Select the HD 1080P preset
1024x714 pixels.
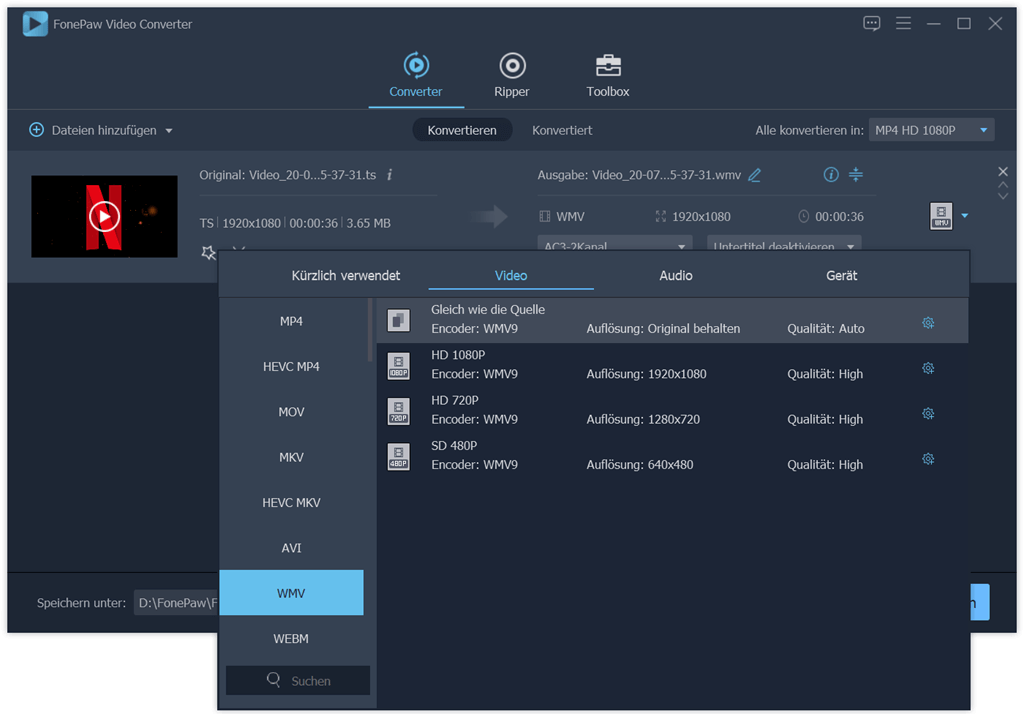point(673,365)
